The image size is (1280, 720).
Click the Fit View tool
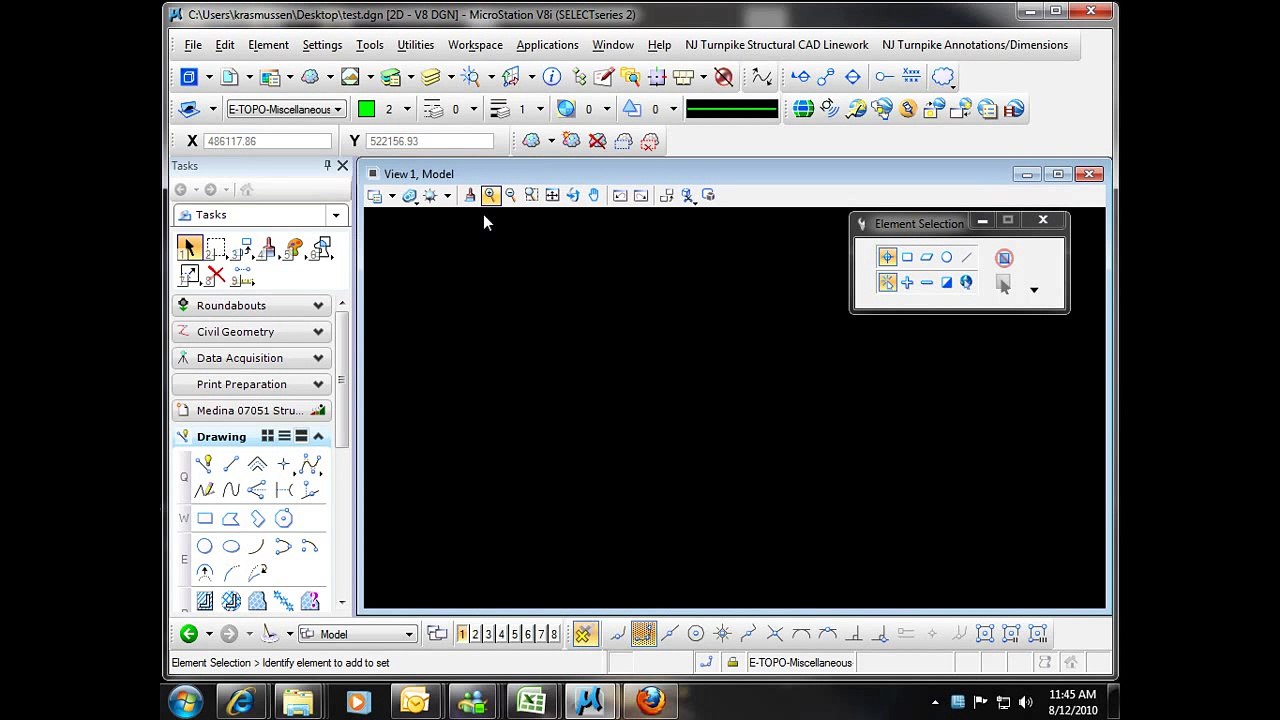click(x=552, y=196)
